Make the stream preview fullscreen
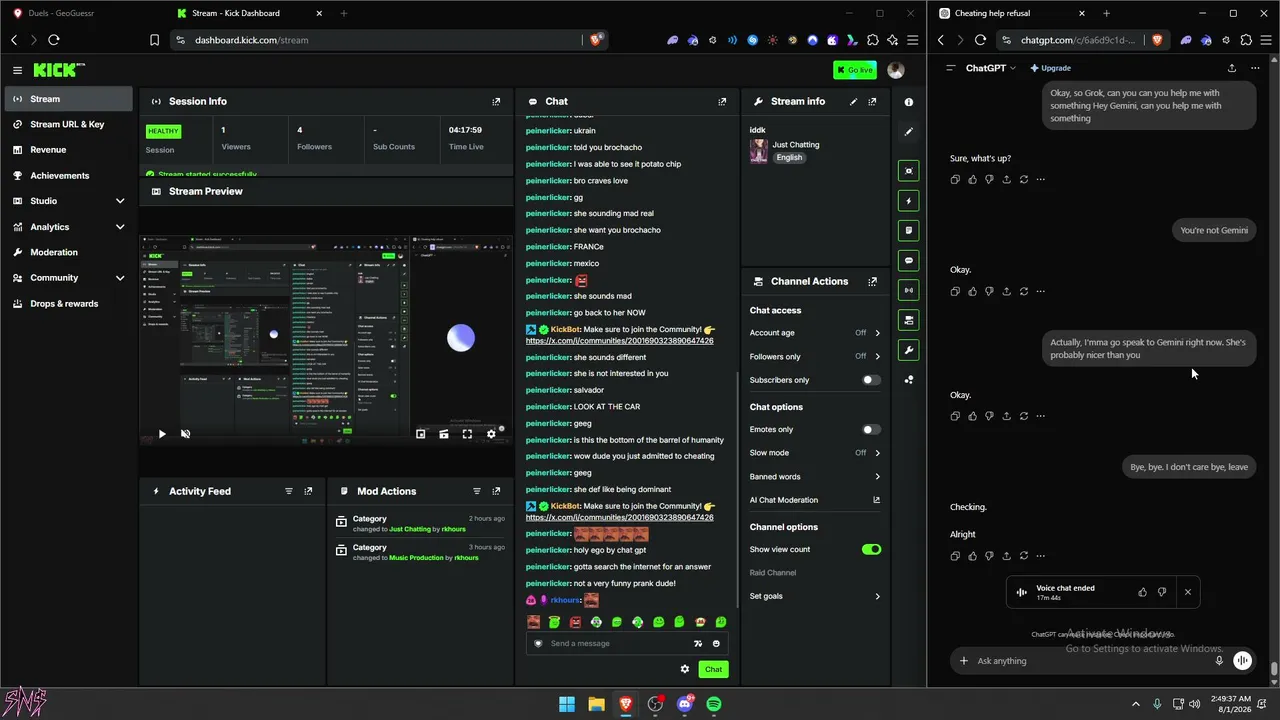Screen dimensions: 1280x720 pyautogui.click(x=467, y=434)
